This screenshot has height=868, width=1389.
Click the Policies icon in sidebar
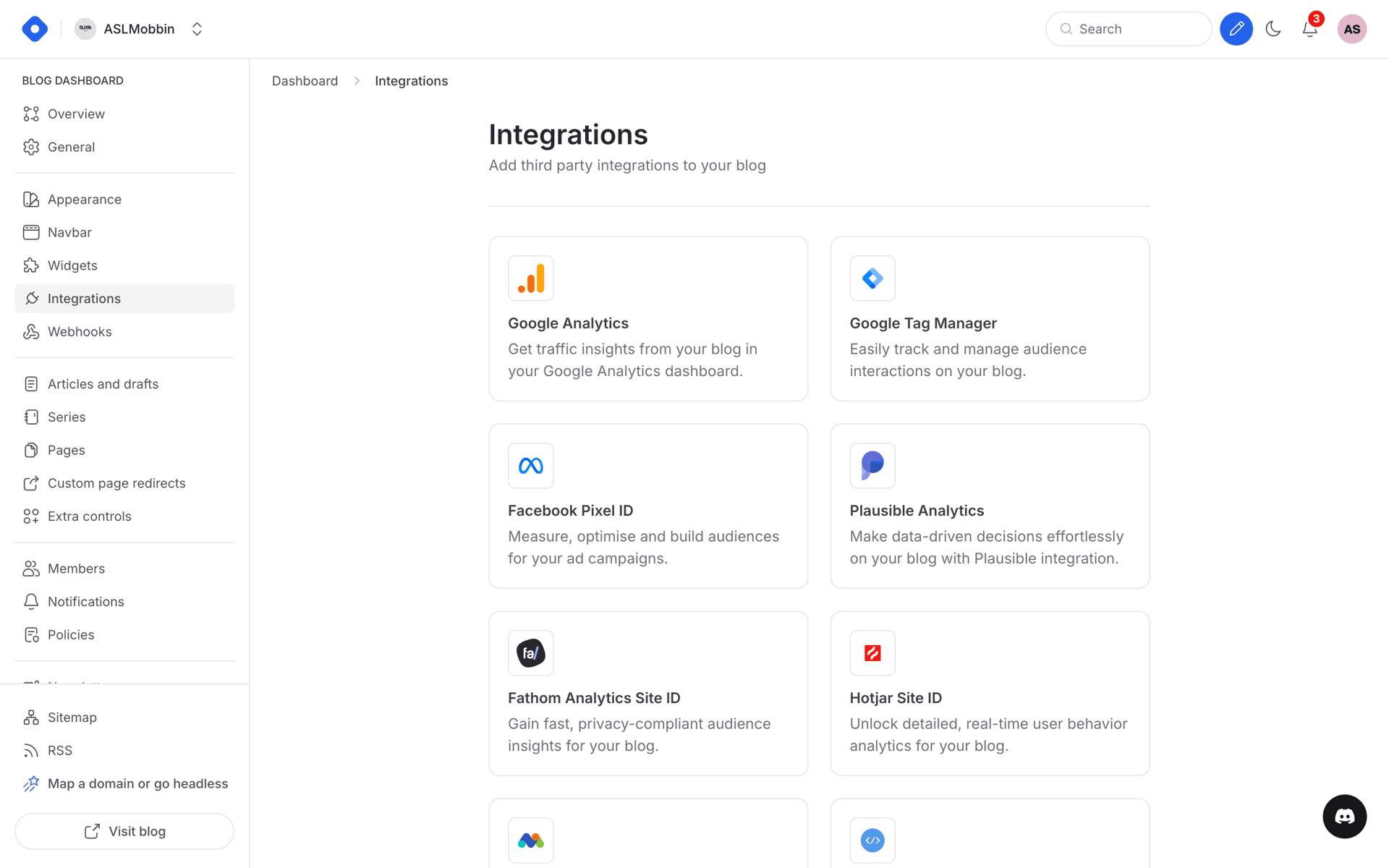click(x=31, y=635)
